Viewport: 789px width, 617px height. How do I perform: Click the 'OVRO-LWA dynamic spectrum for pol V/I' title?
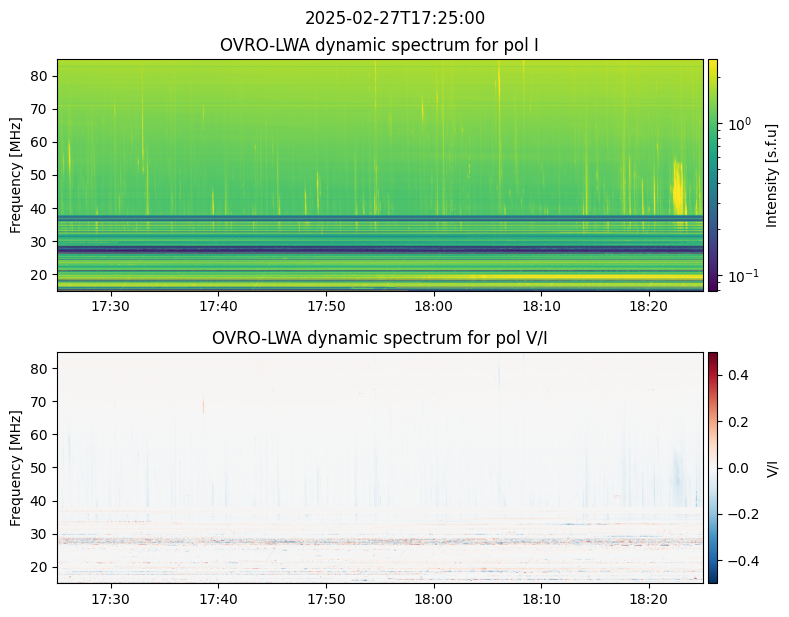click(x=379, y=338)
